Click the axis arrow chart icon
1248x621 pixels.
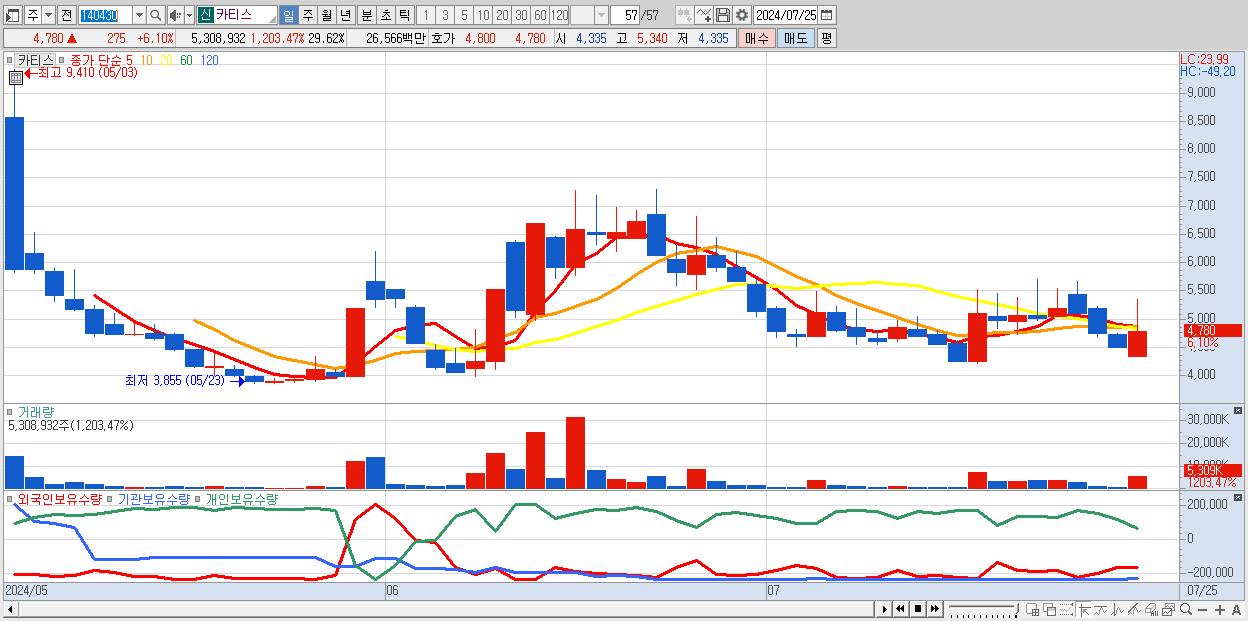point(1084,610)
